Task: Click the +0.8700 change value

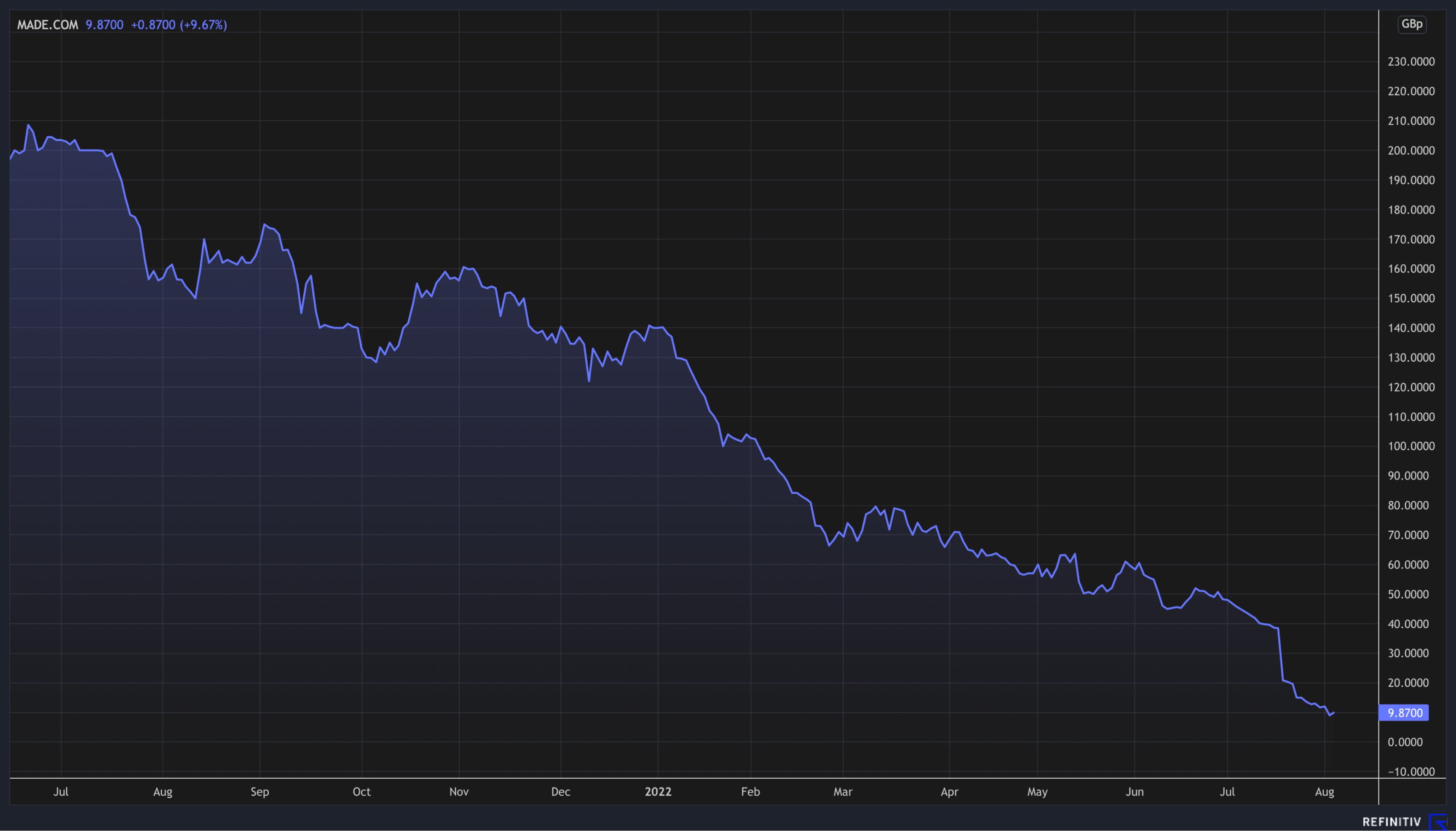Action: 153,24
